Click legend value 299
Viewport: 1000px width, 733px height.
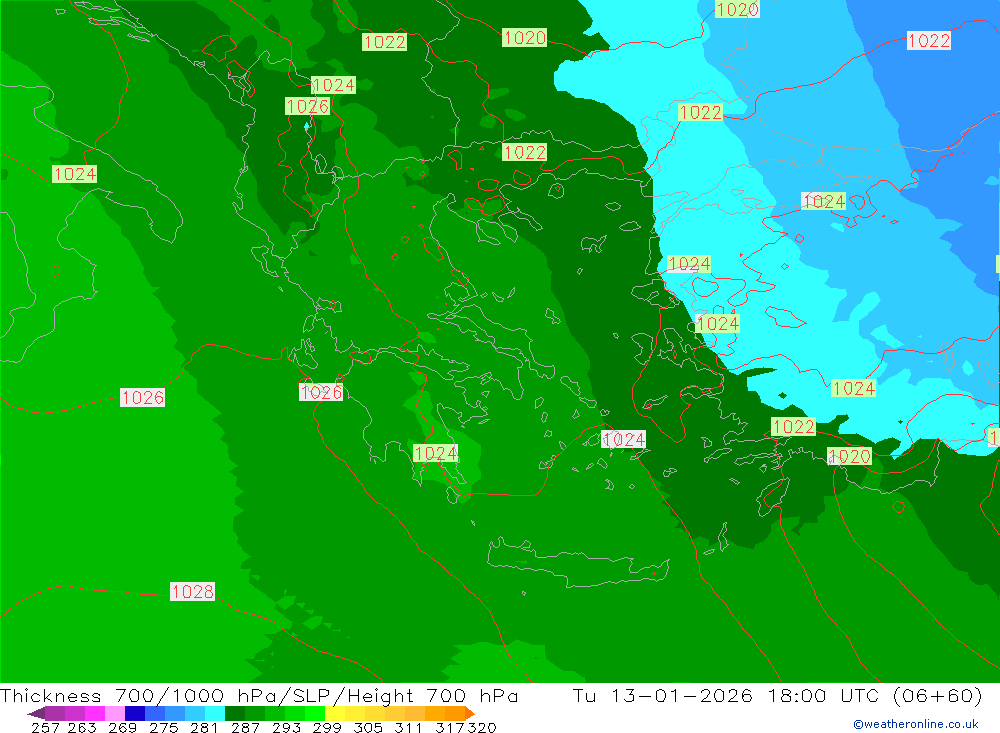pos(327,727)
